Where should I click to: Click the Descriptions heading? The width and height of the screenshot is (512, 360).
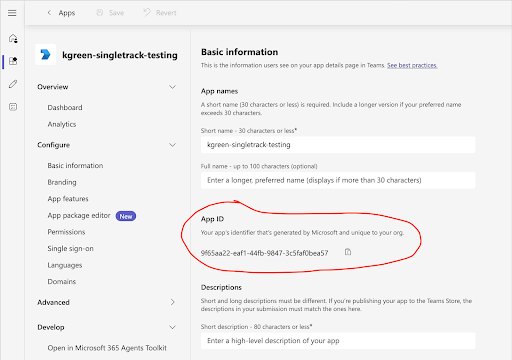(x=221, y=287)
